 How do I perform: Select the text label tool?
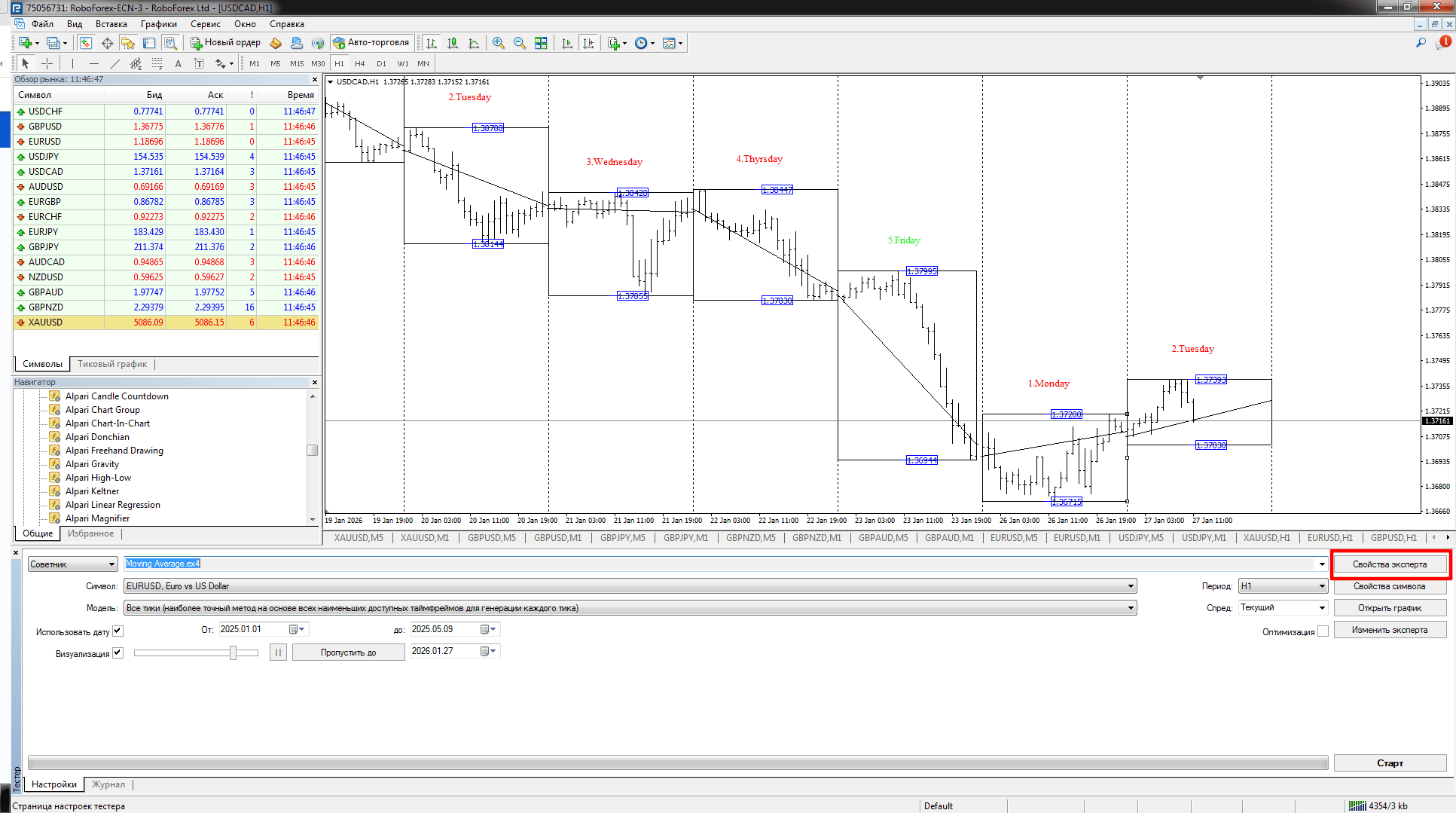click(x=199, y=63)
